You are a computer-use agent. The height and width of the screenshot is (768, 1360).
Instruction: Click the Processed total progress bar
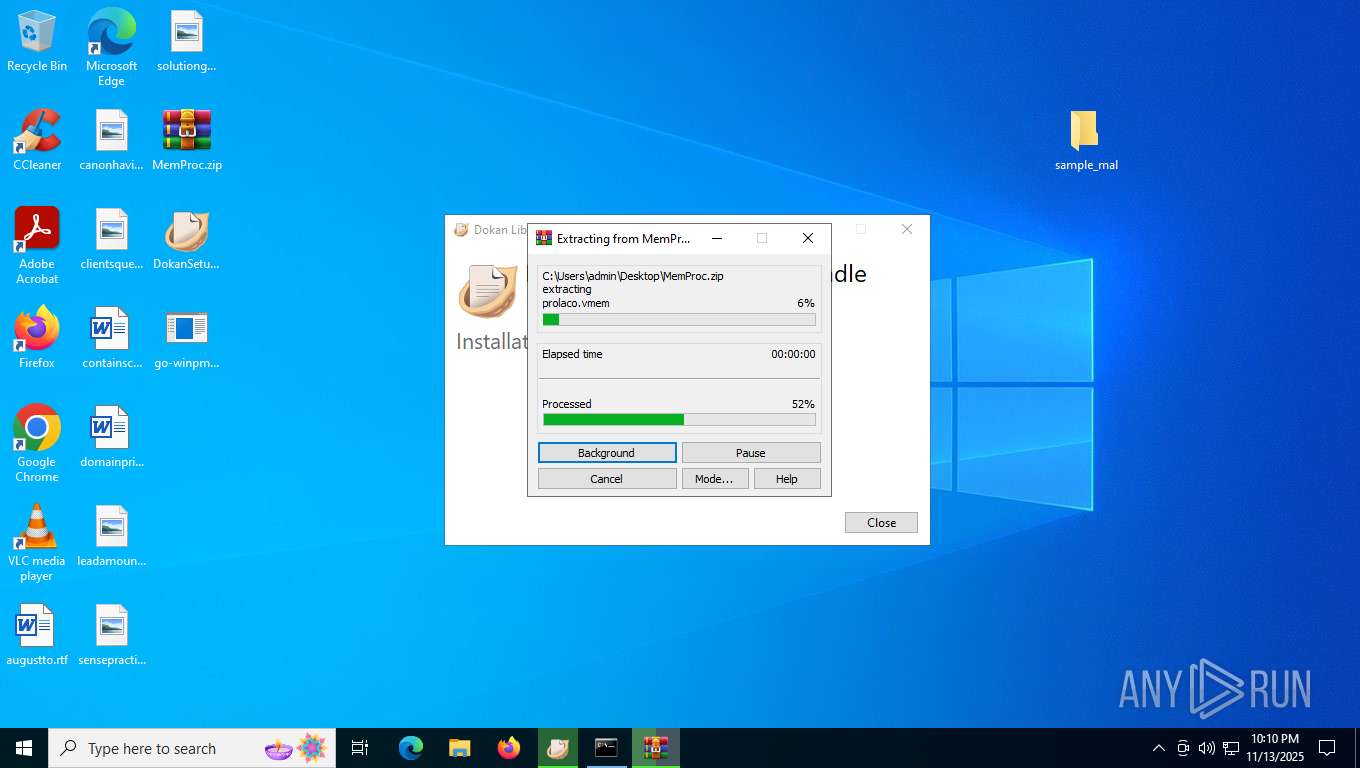679,420
